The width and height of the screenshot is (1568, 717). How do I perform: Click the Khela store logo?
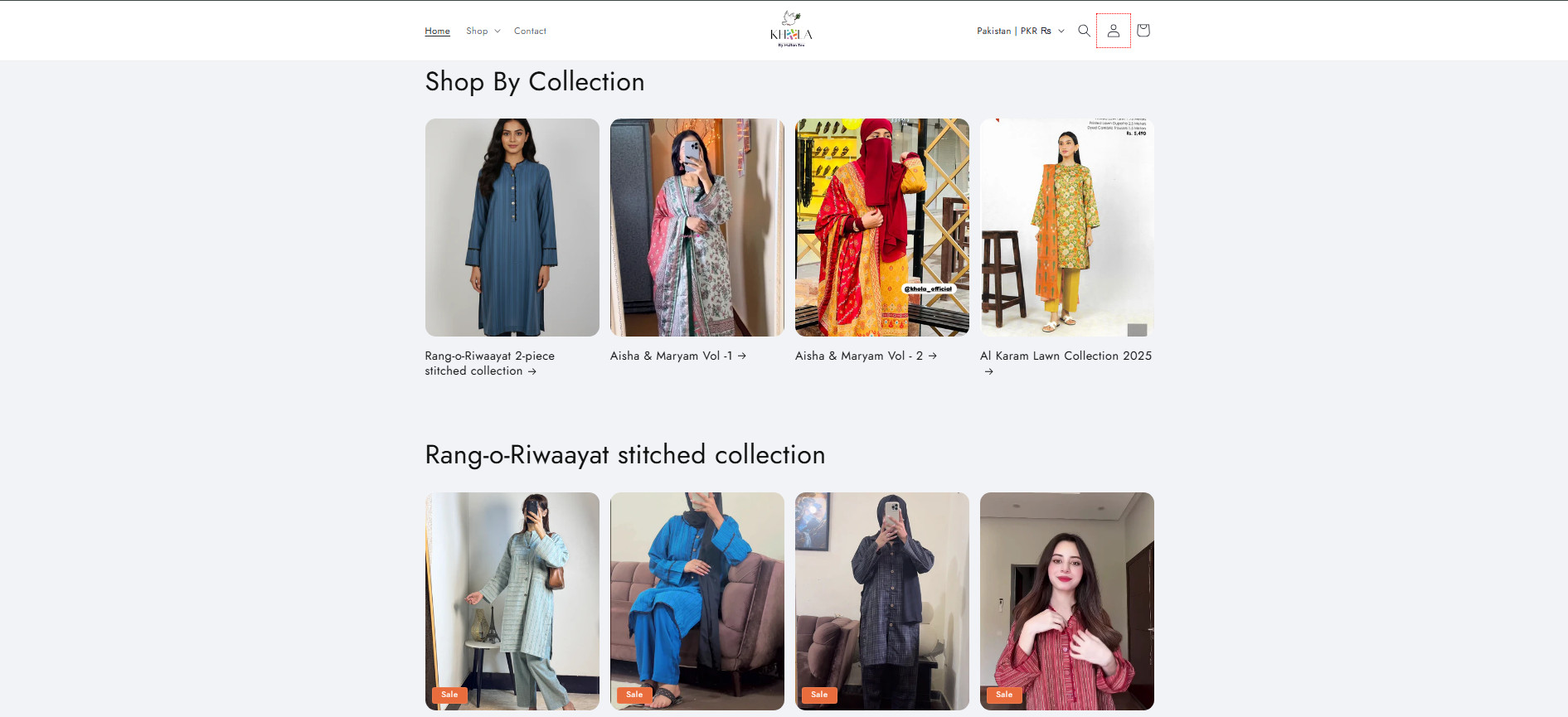pos(791,30)
